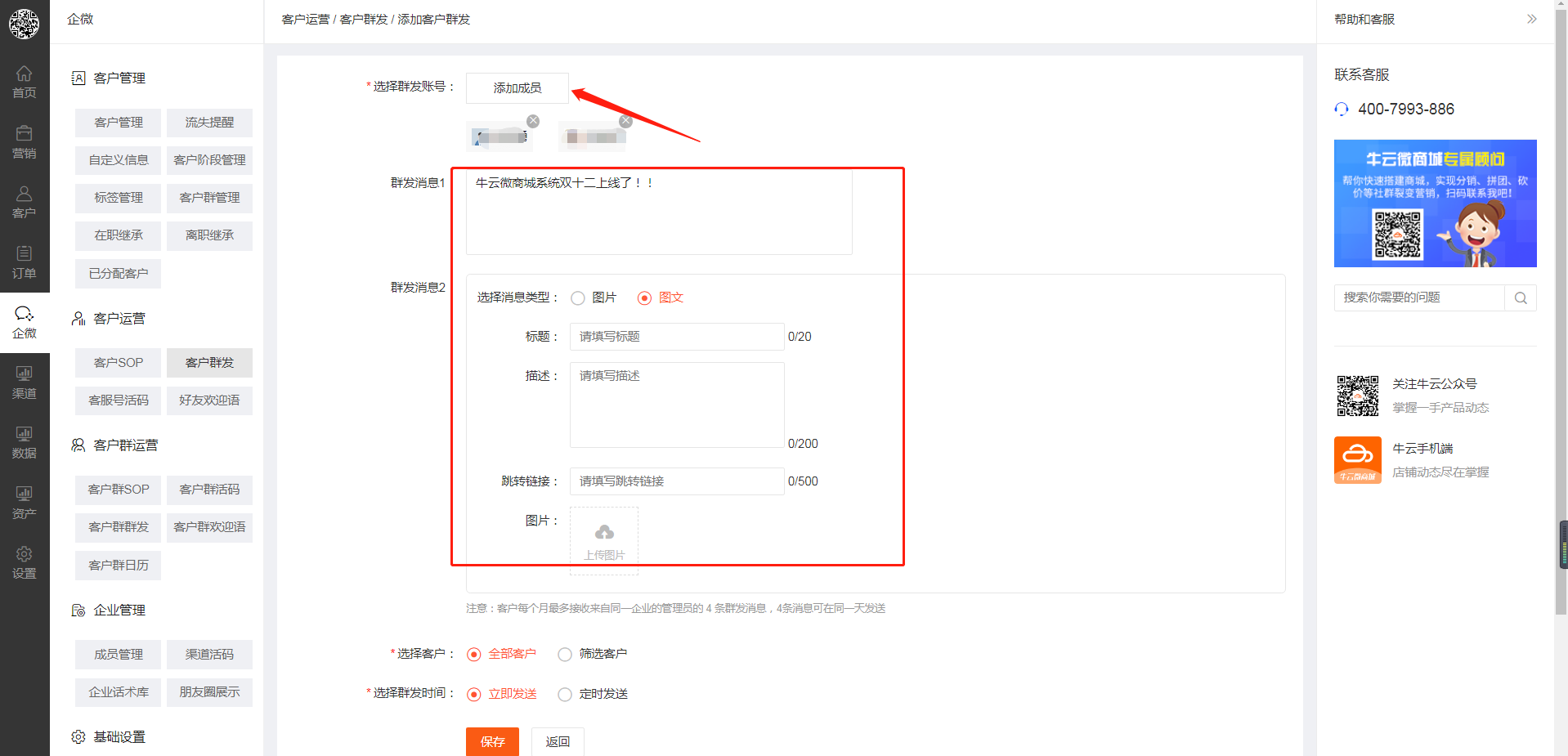Click the 基础设置 section heading
The width and height of the screenshot is (1568, 756).
tap(119, 737)
